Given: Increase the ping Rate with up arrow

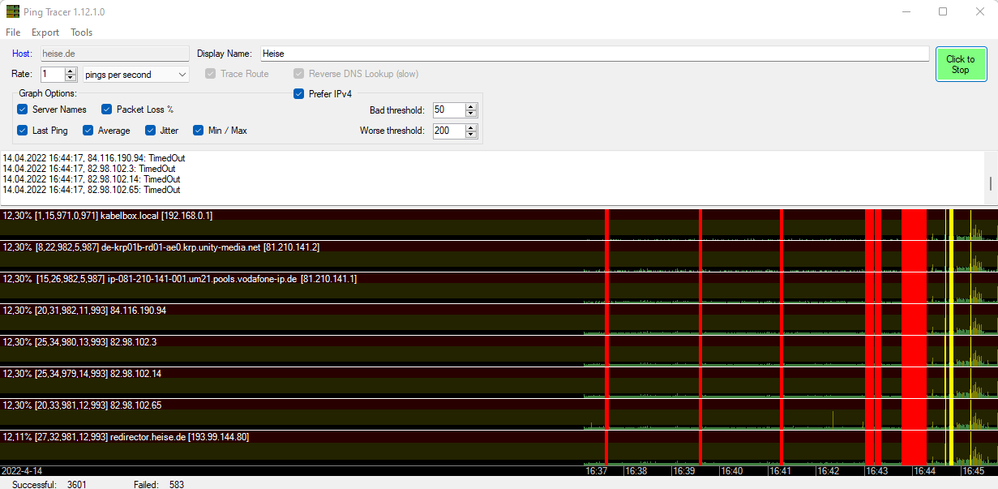Looking at the screenshot, I should tap(71, 71).
